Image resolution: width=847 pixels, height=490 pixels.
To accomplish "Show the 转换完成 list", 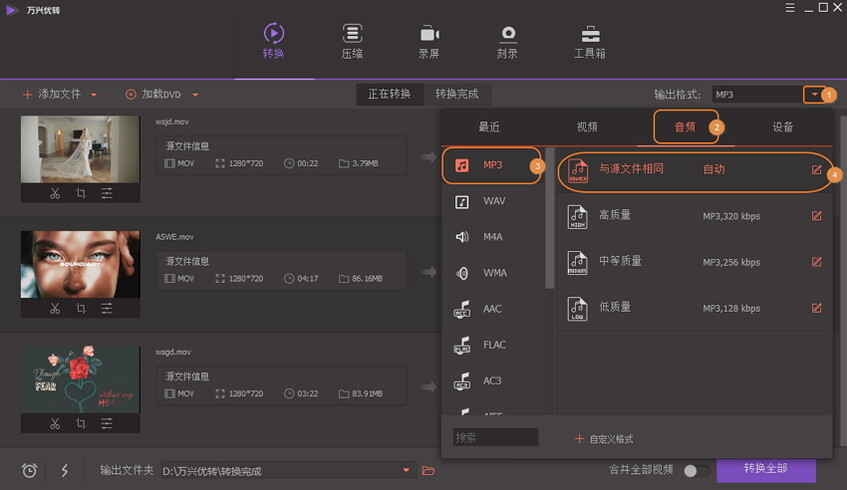I will [457, 94].
